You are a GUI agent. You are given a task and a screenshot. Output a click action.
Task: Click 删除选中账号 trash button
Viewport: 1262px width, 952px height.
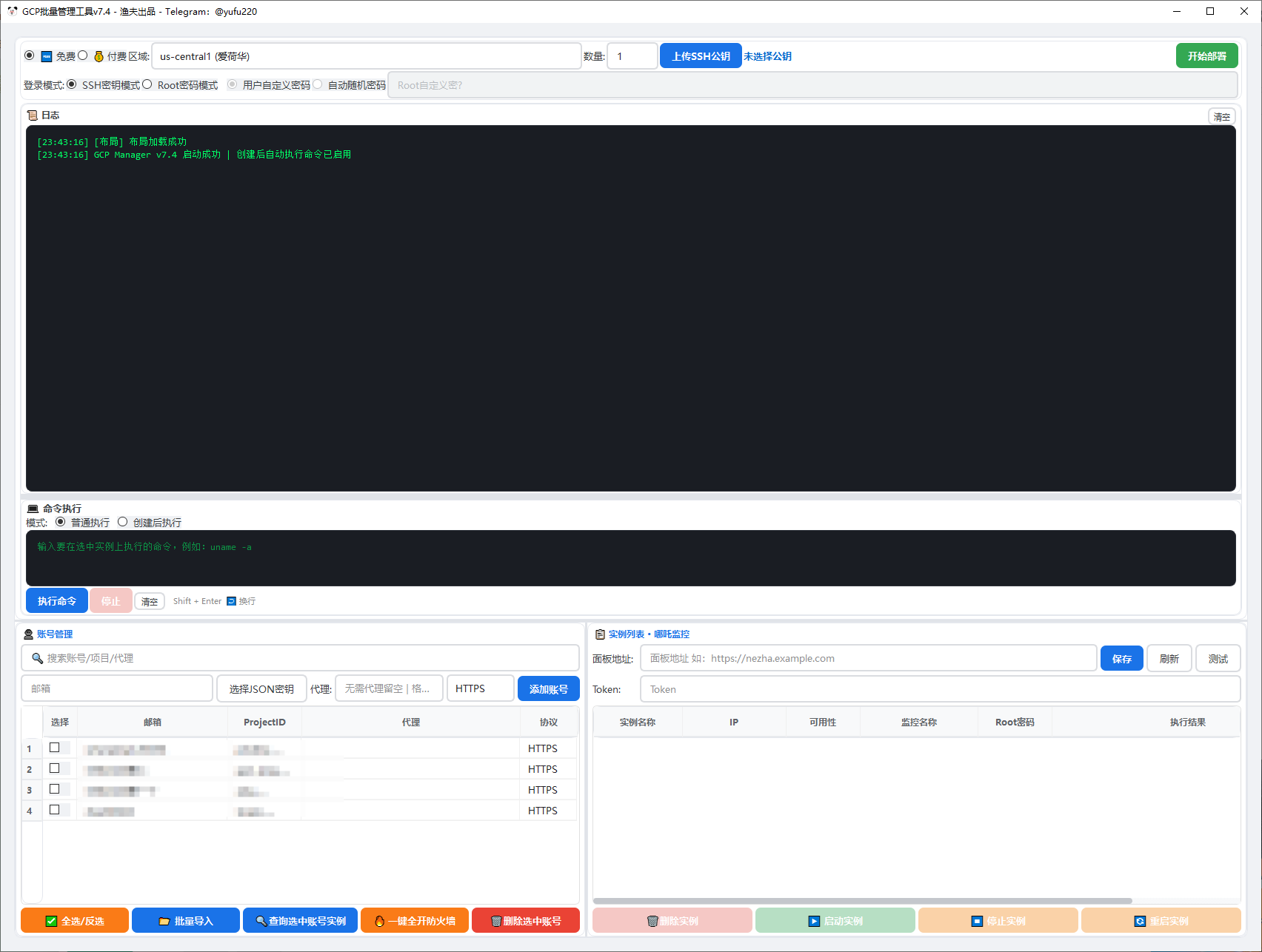[526, 921]
